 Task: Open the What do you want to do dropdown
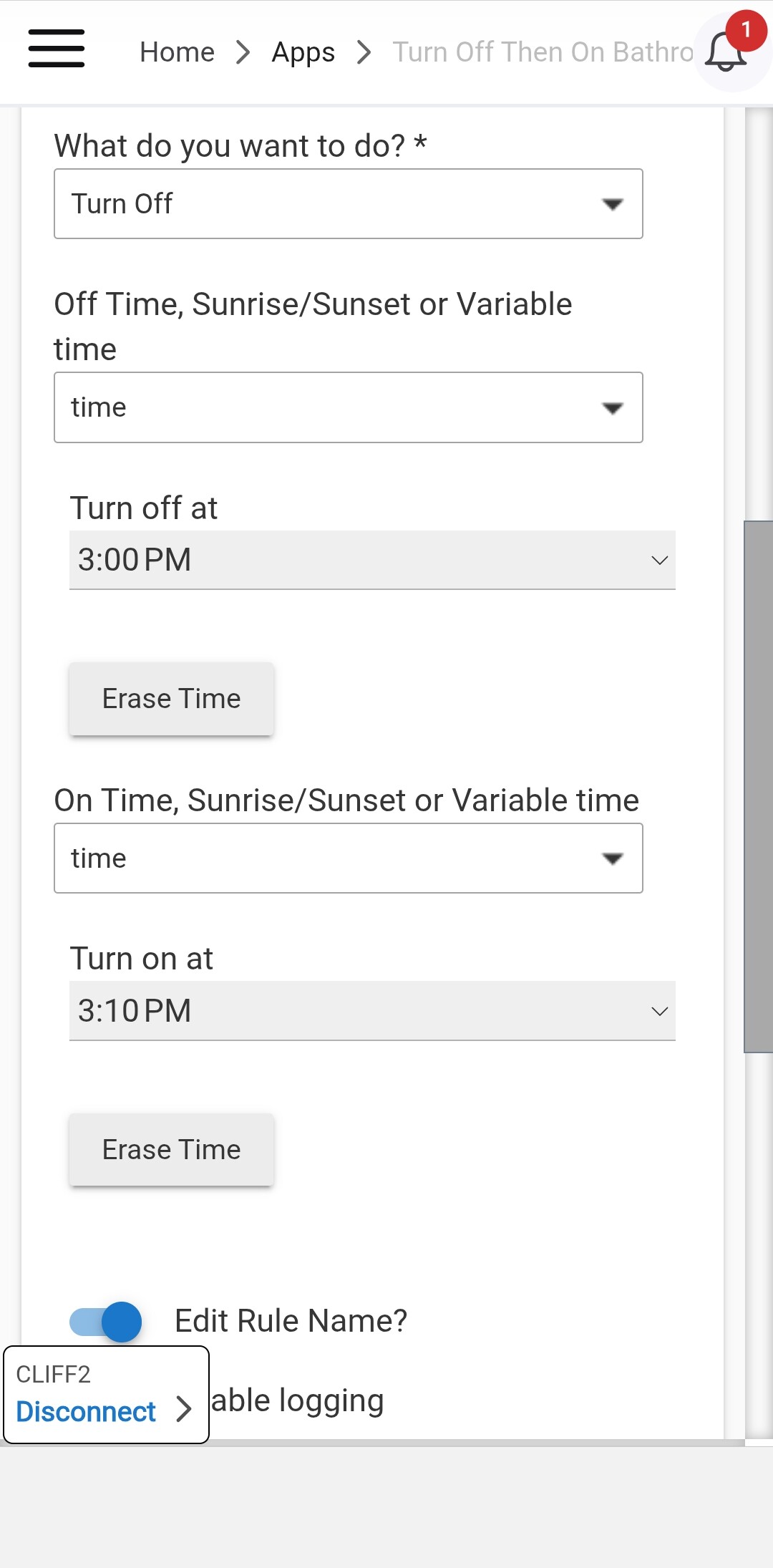[x=348, y=204]
